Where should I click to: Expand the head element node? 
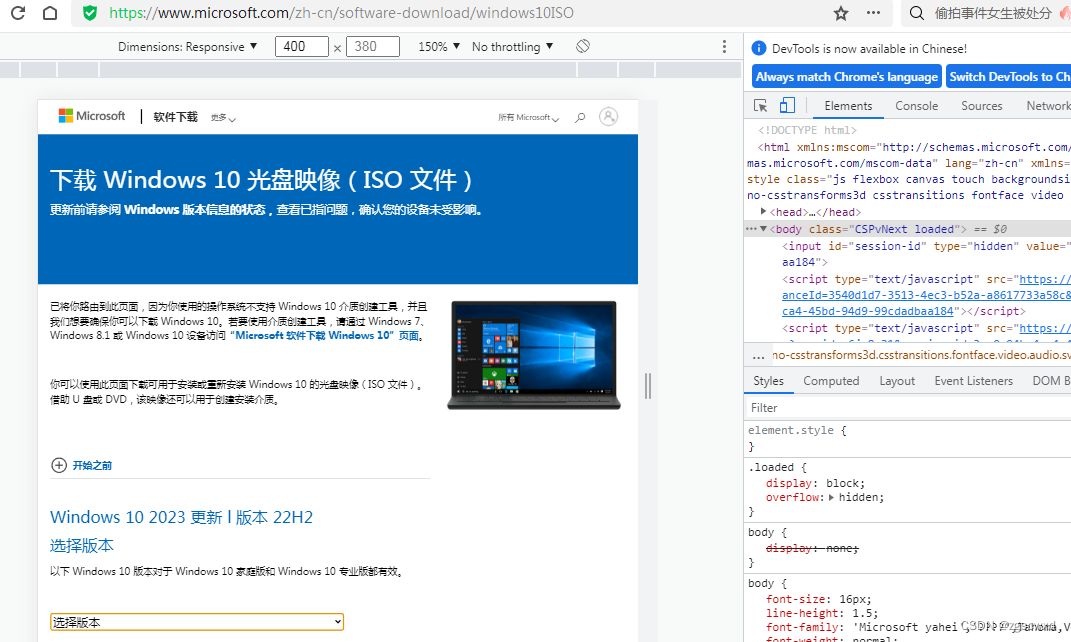point(764,212)
